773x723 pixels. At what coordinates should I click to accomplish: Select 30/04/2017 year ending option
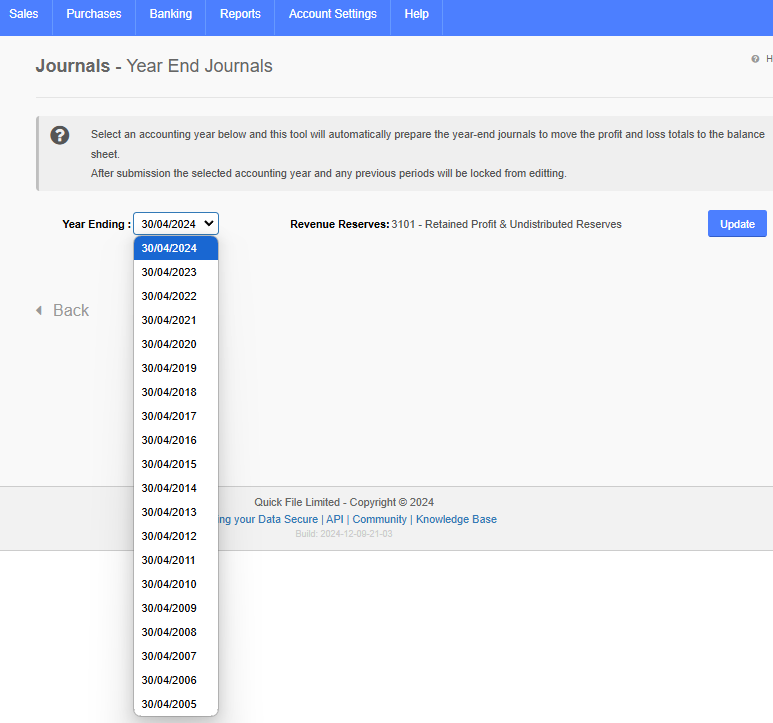pyautogui.click(x=176, y=416)
